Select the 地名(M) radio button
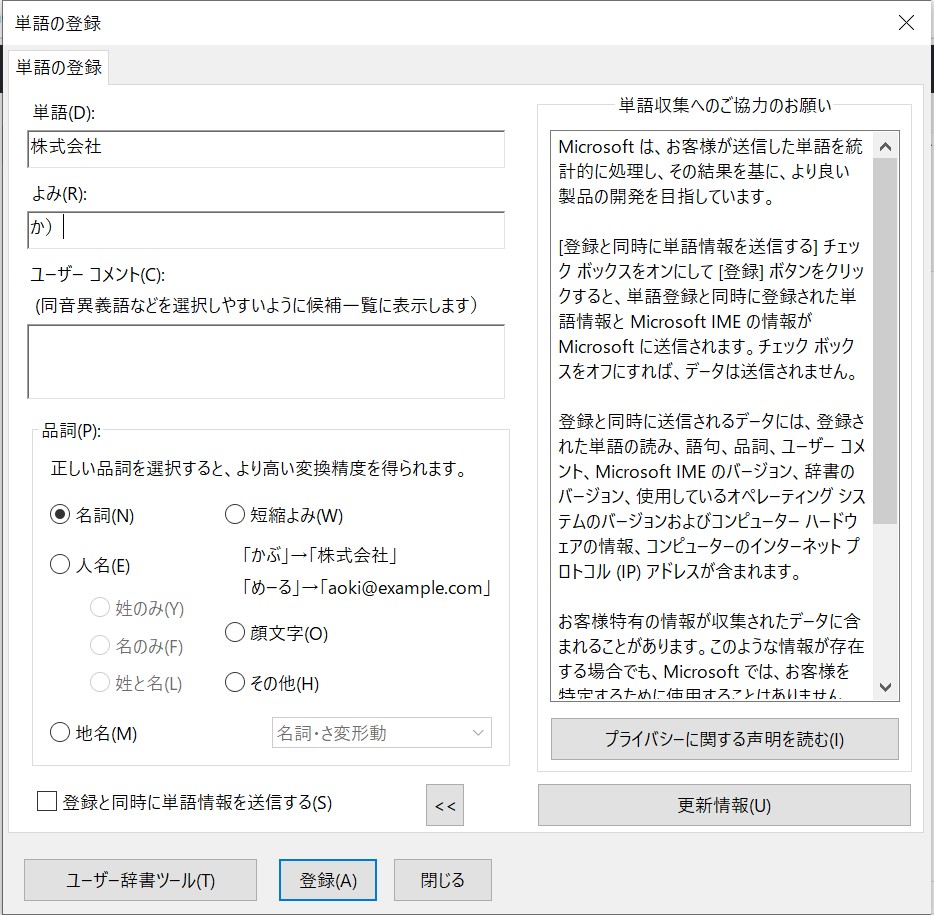This screenshot has height=915, width=934. point(60,732)
